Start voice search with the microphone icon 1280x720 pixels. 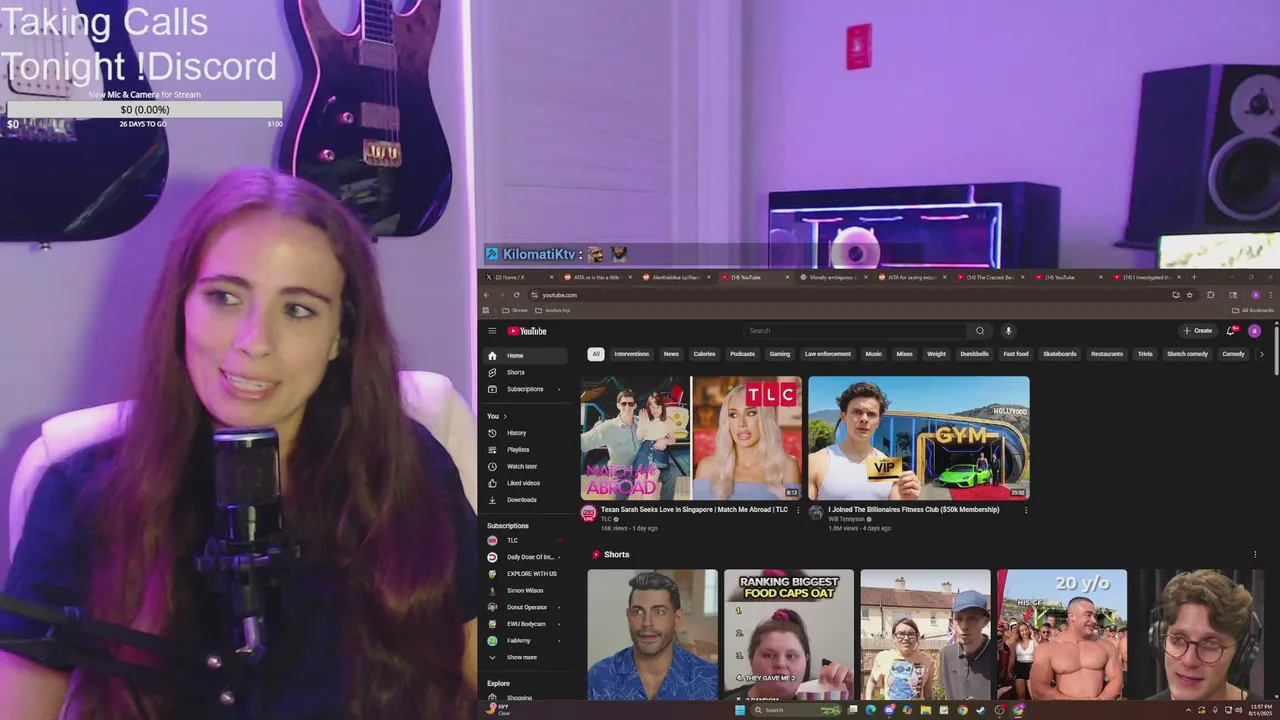click(x=1008, y=331)
